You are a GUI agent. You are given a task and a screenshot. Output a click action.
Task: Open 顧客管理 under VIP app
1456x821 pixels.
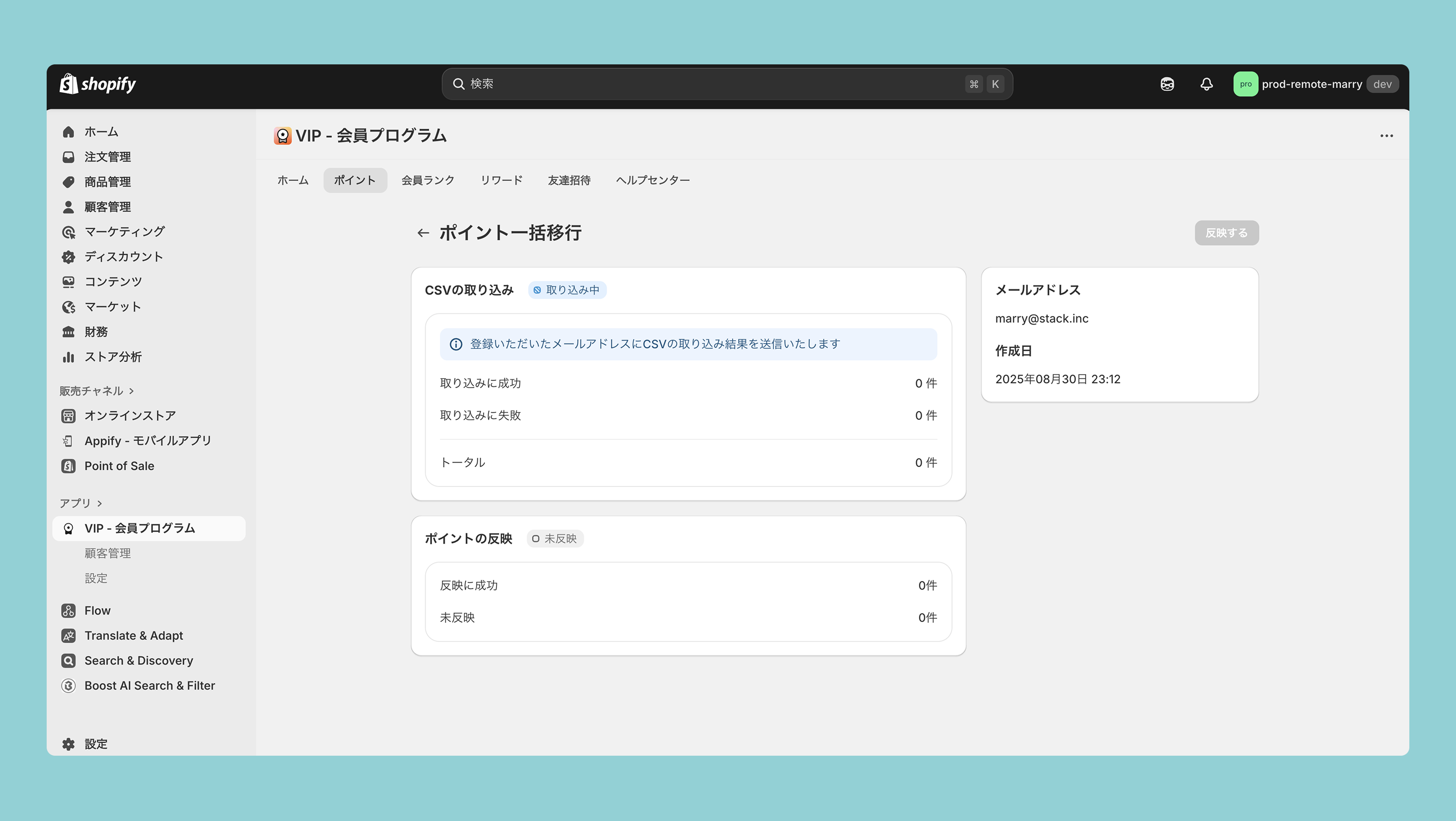[x=107, y=553]
